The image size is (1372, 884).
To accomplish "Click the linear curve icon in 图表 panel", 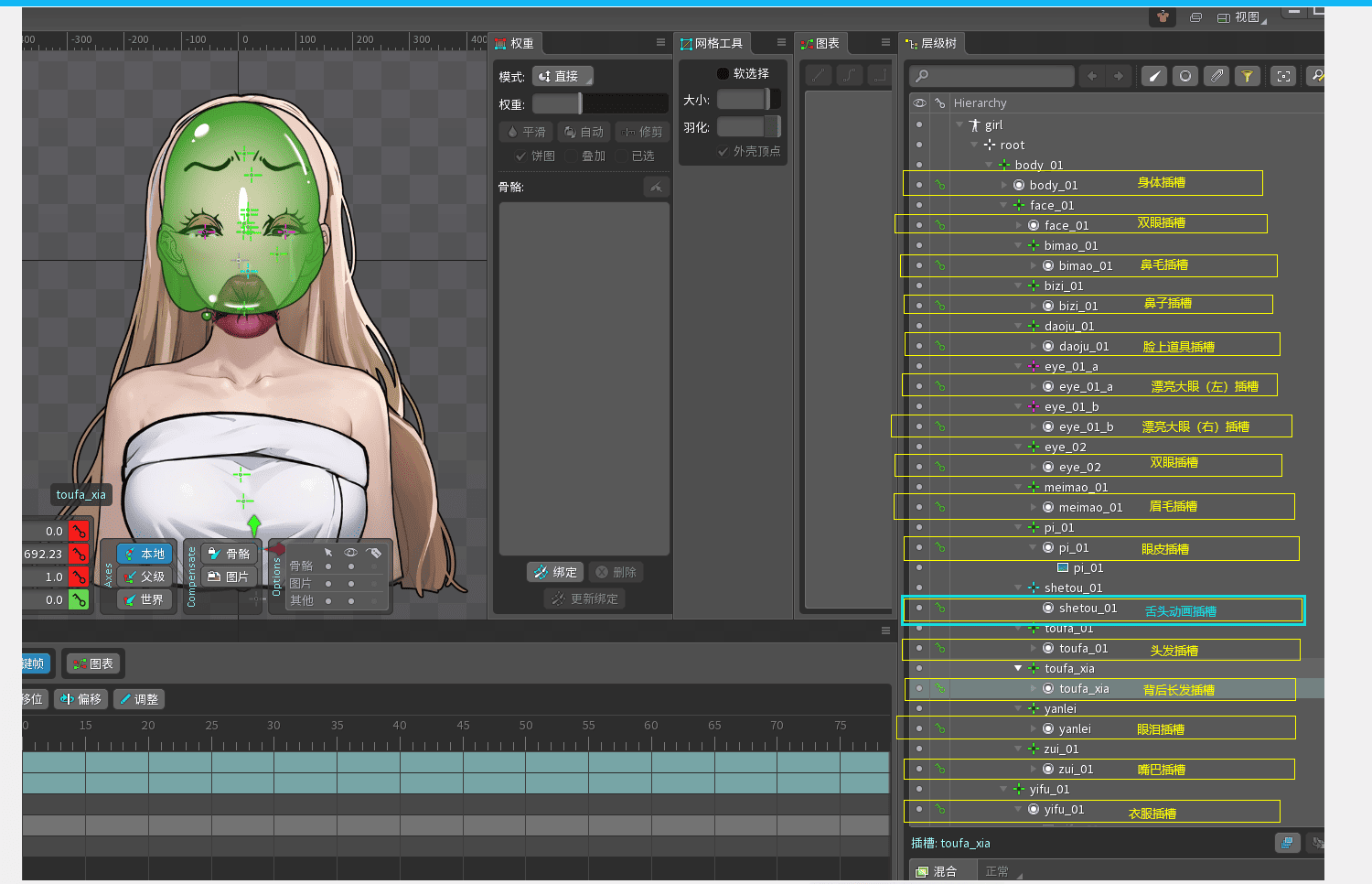I will 819,75.
